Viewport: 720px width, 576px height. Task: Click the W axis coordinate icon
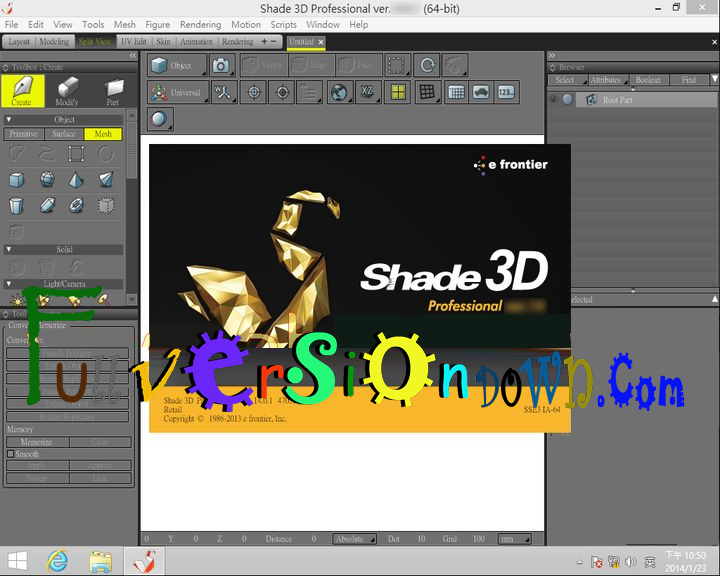pyautogui.click(x=224, y=92)
